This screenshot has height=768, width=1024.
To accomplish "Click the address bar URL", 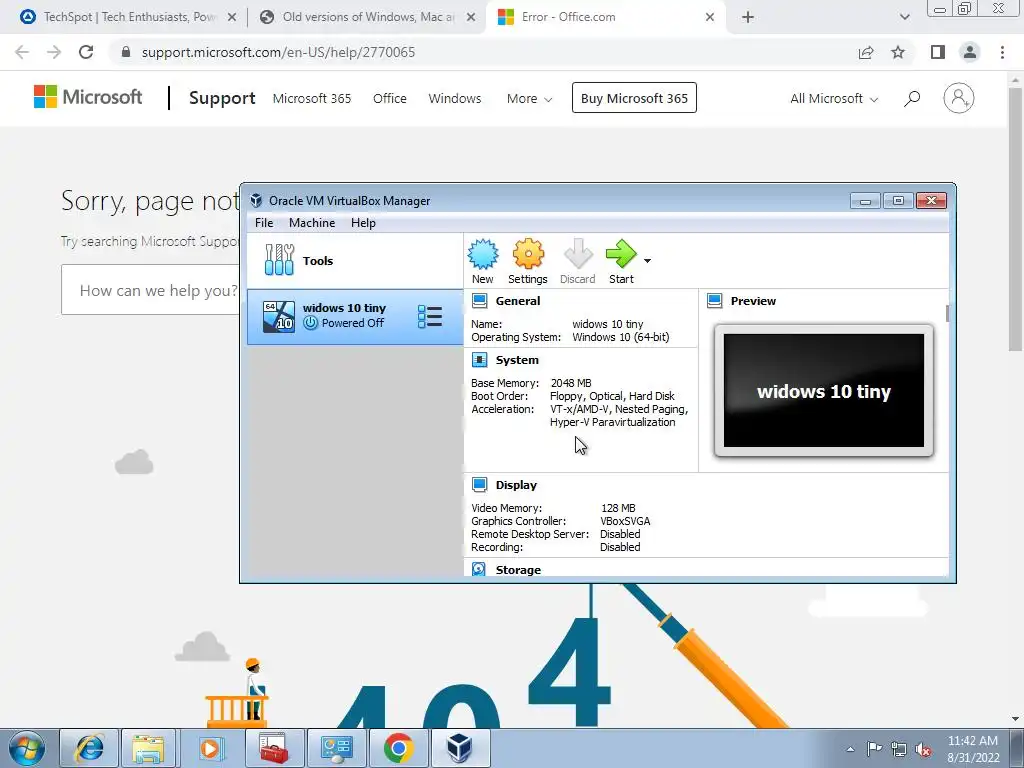I will click(x=278, y=52).
